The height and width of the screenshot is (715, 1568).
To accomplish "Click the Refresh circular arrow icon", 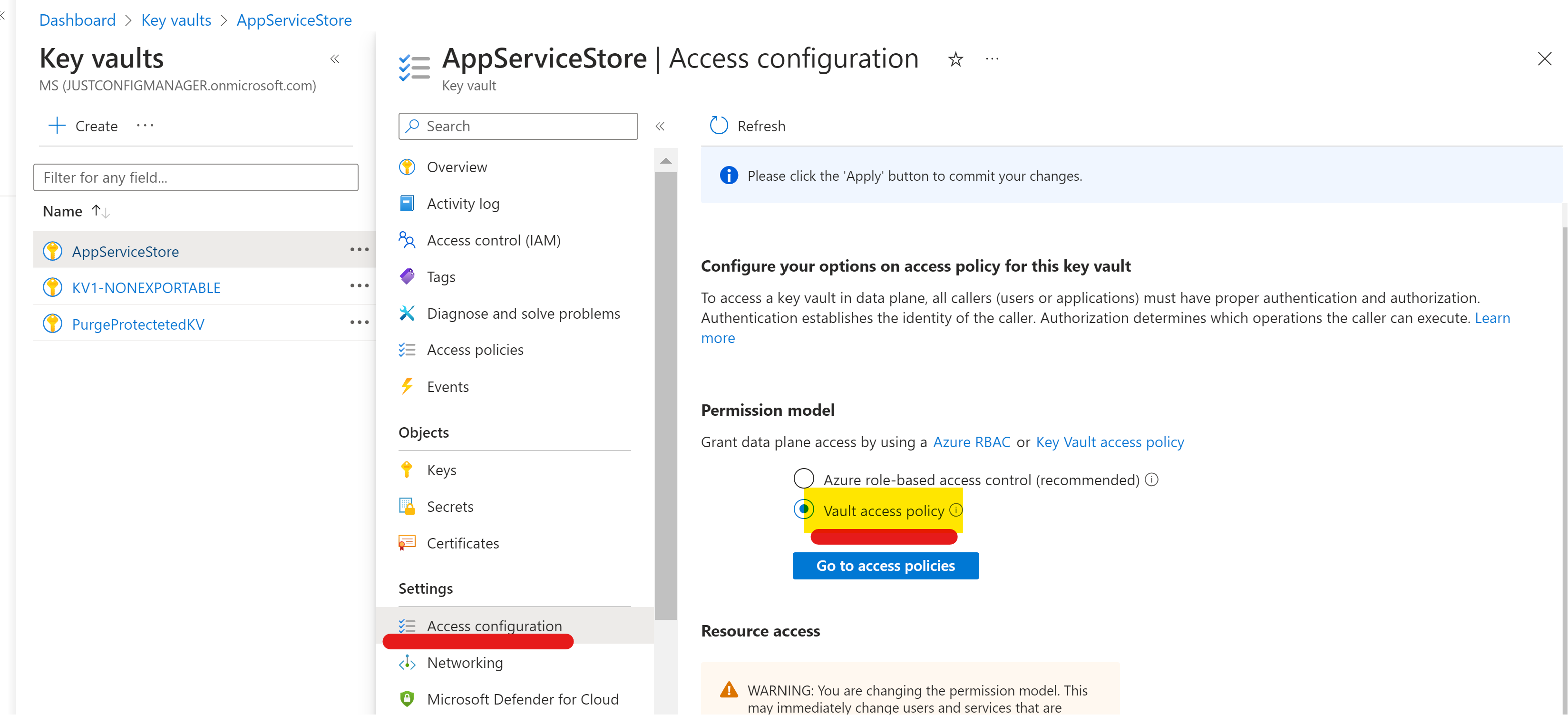I will pyautogui.click(x=719, y=126).
